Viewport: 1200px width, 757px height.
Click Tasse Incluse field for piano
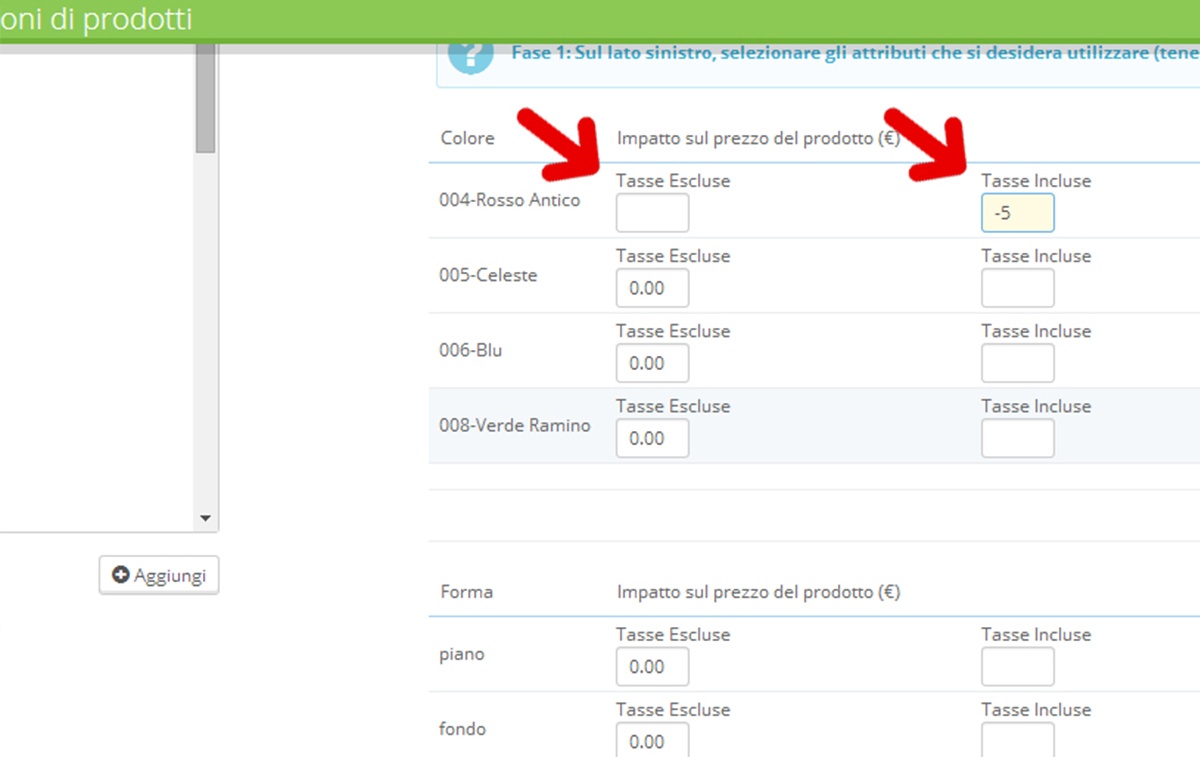(1017, 667)
